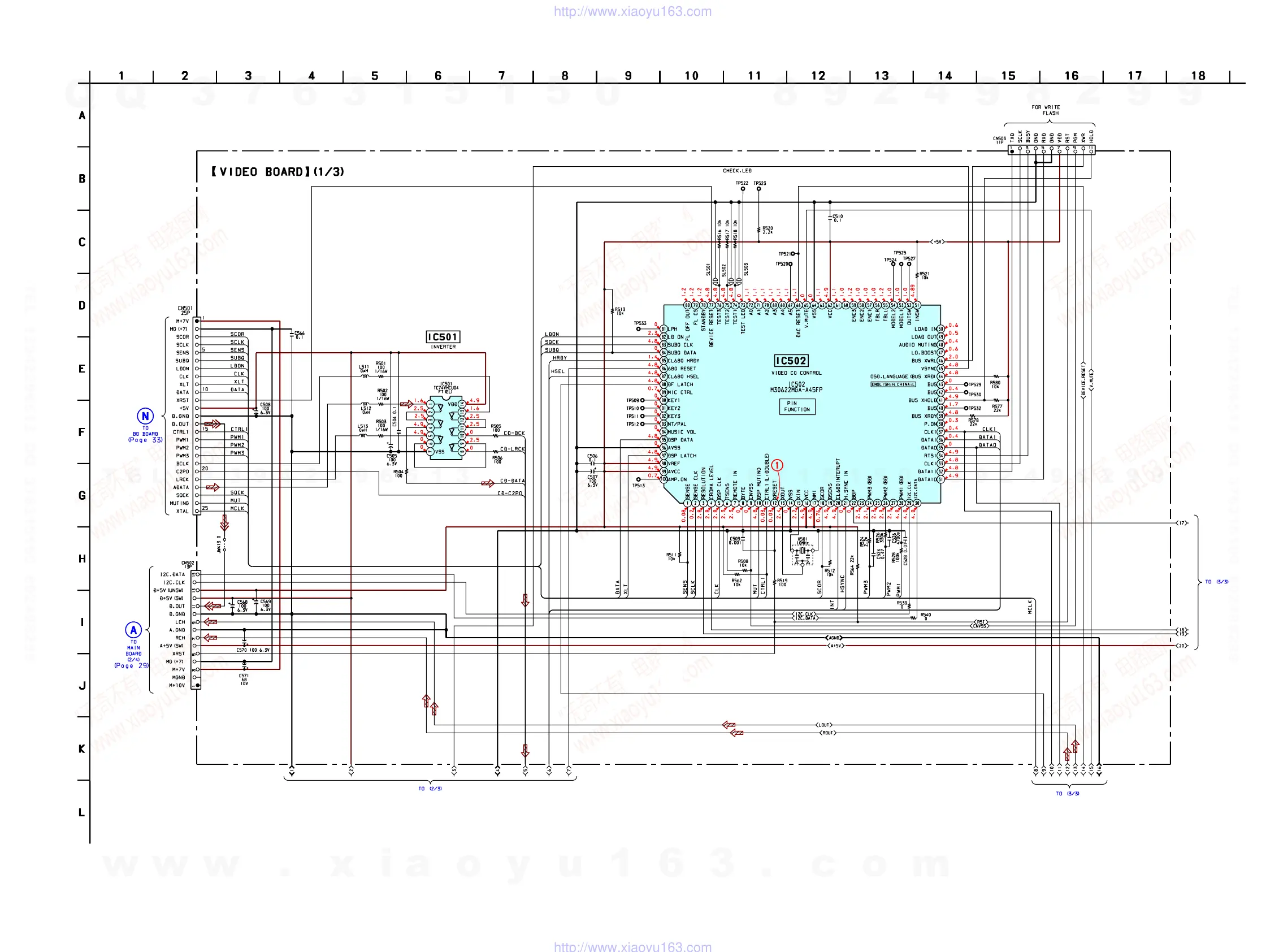This screenshot has height=952, width=1266.
Task: Click the circled N board connector symbol
Action: pyautogui.click(x=145, y=416)
